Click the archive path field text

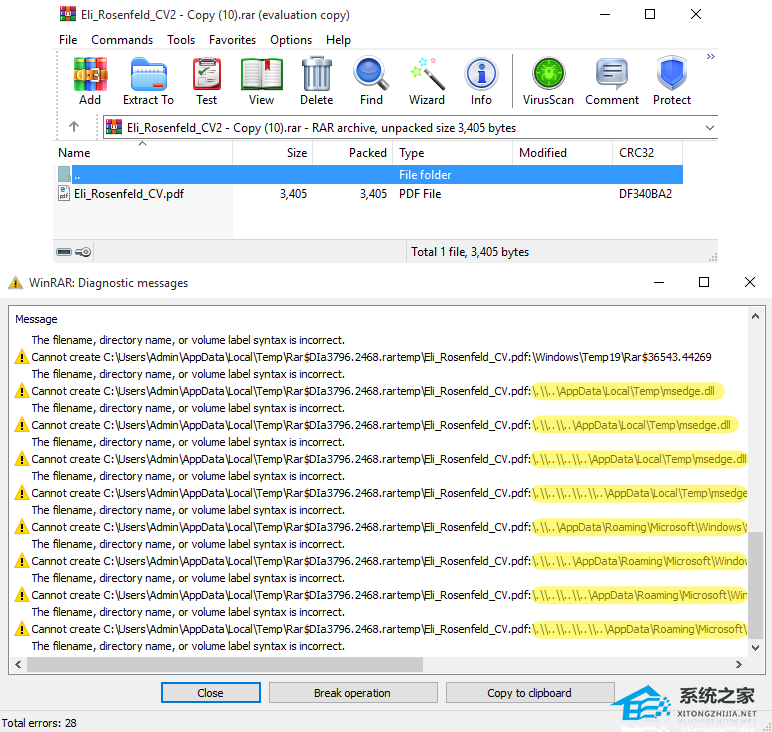click(x=322, y=128)
